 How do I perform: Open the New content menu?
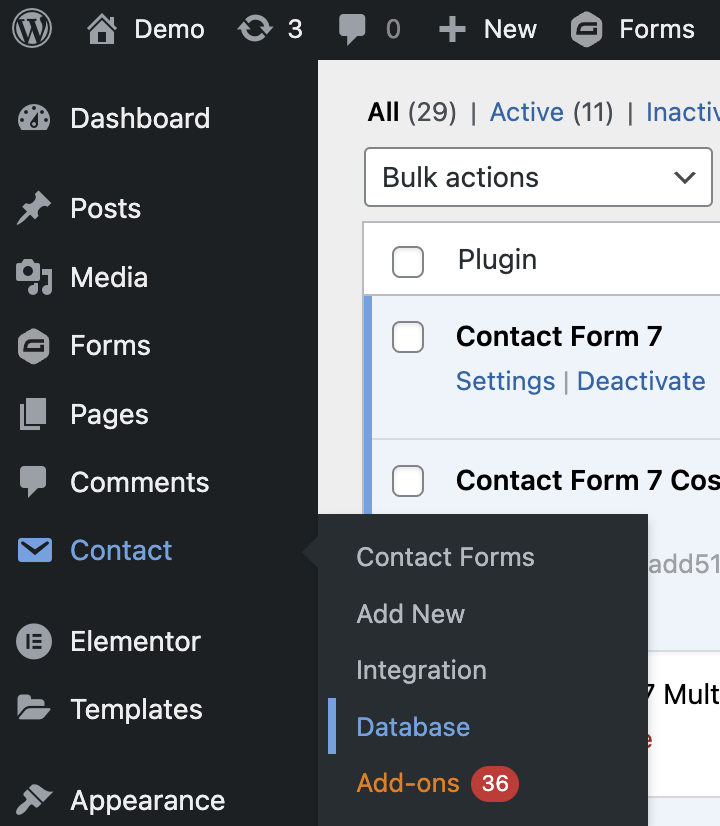488,30
